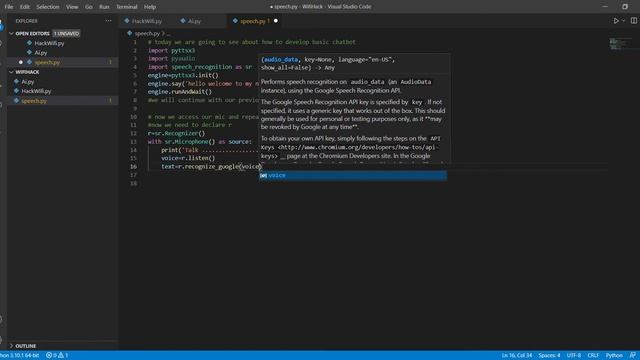Open speech.py from Open Editors list
This screenshot has width=640, height=360.
click(47, 62)
